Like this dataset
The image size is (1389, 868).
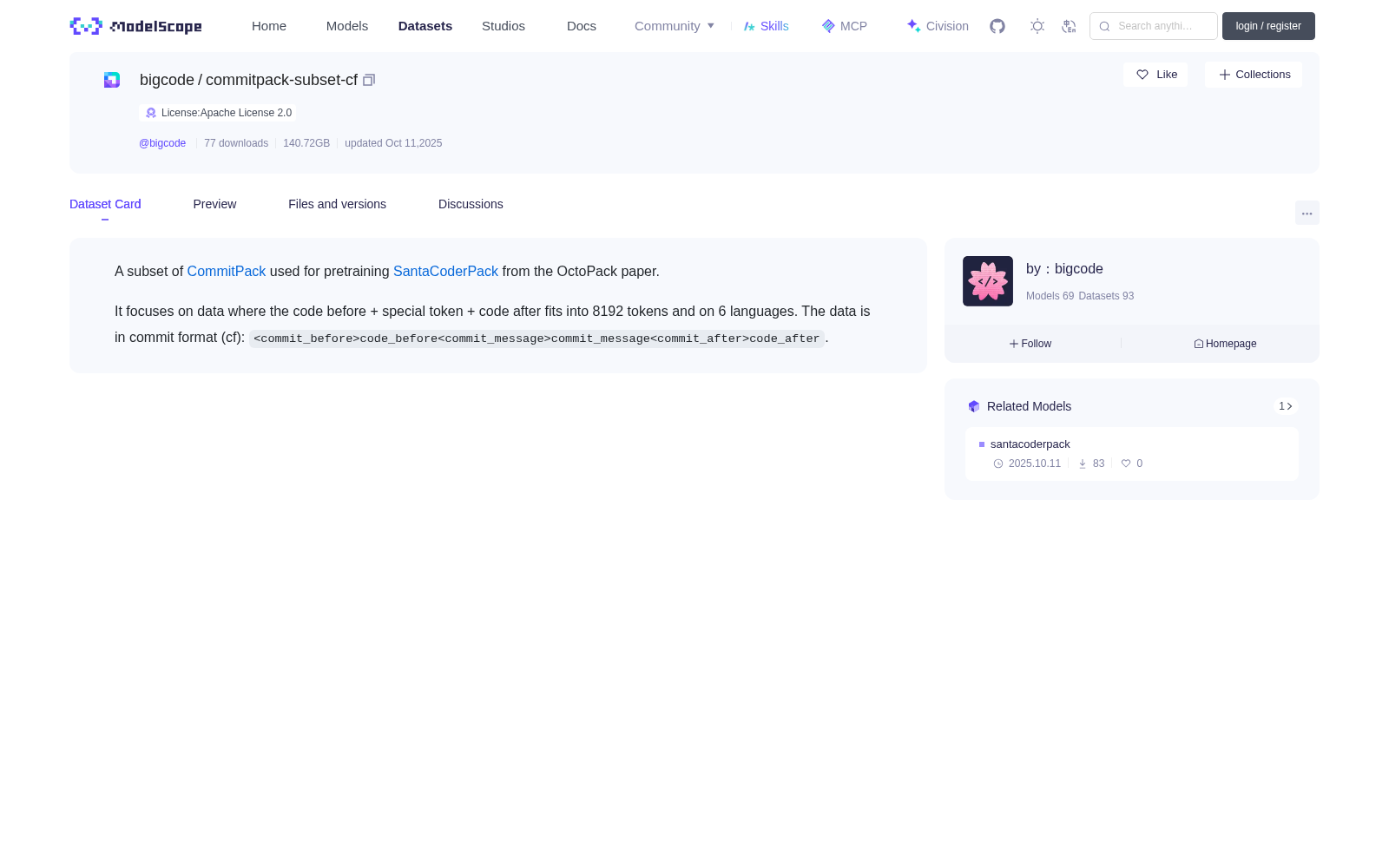click(1155, 75)
